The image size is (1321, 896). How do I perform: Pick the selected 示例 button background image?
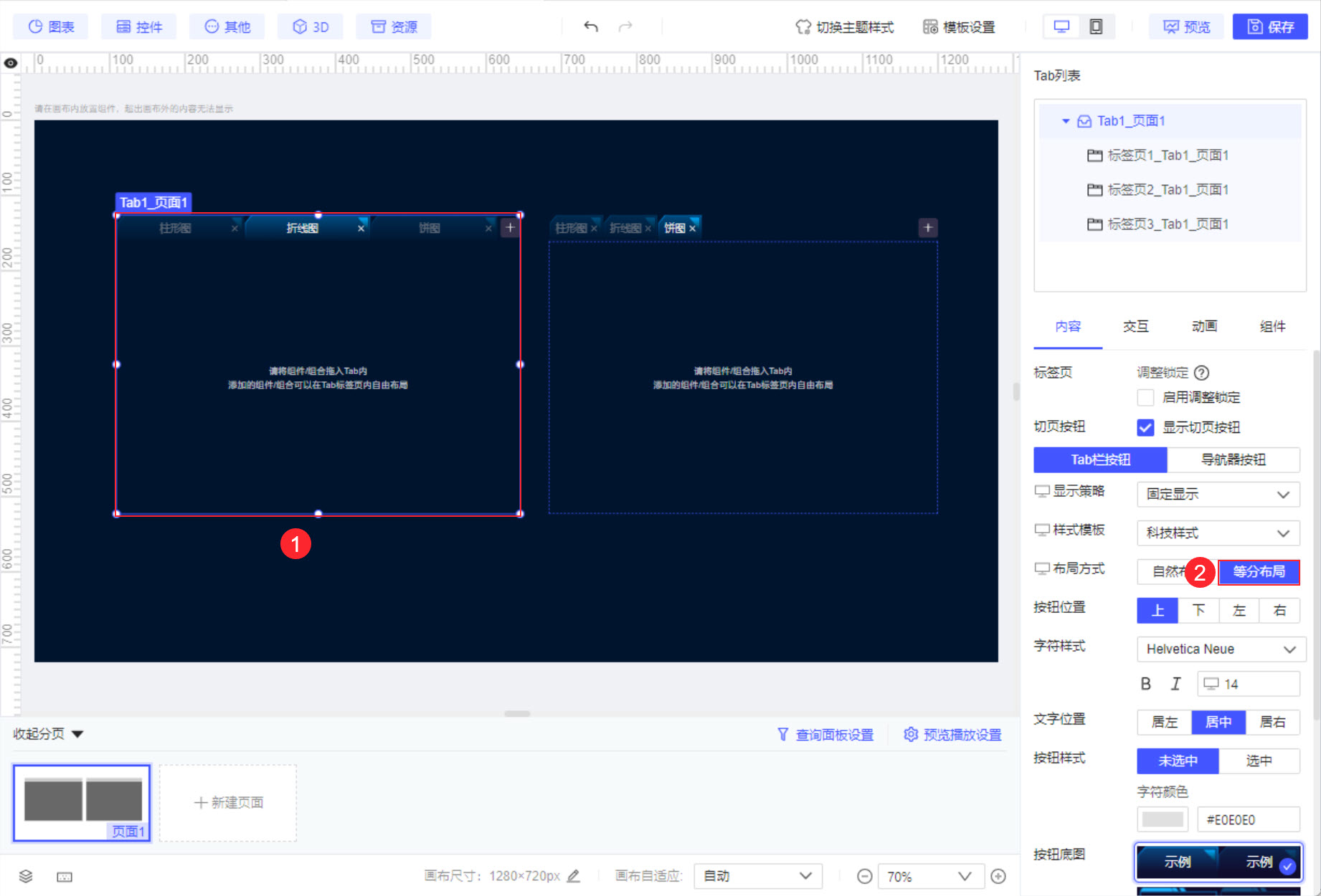[x=1218, y=862]
